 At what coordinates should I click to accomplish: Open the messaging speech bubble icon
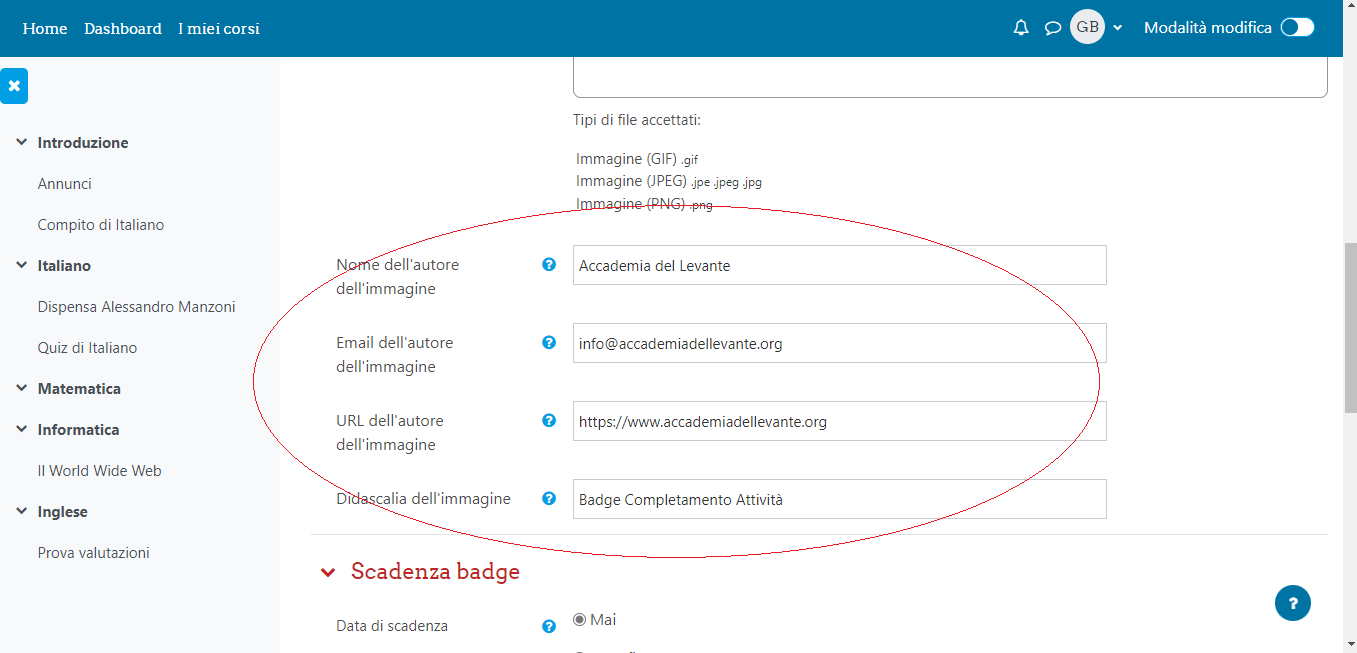[x=1053, y=28]
